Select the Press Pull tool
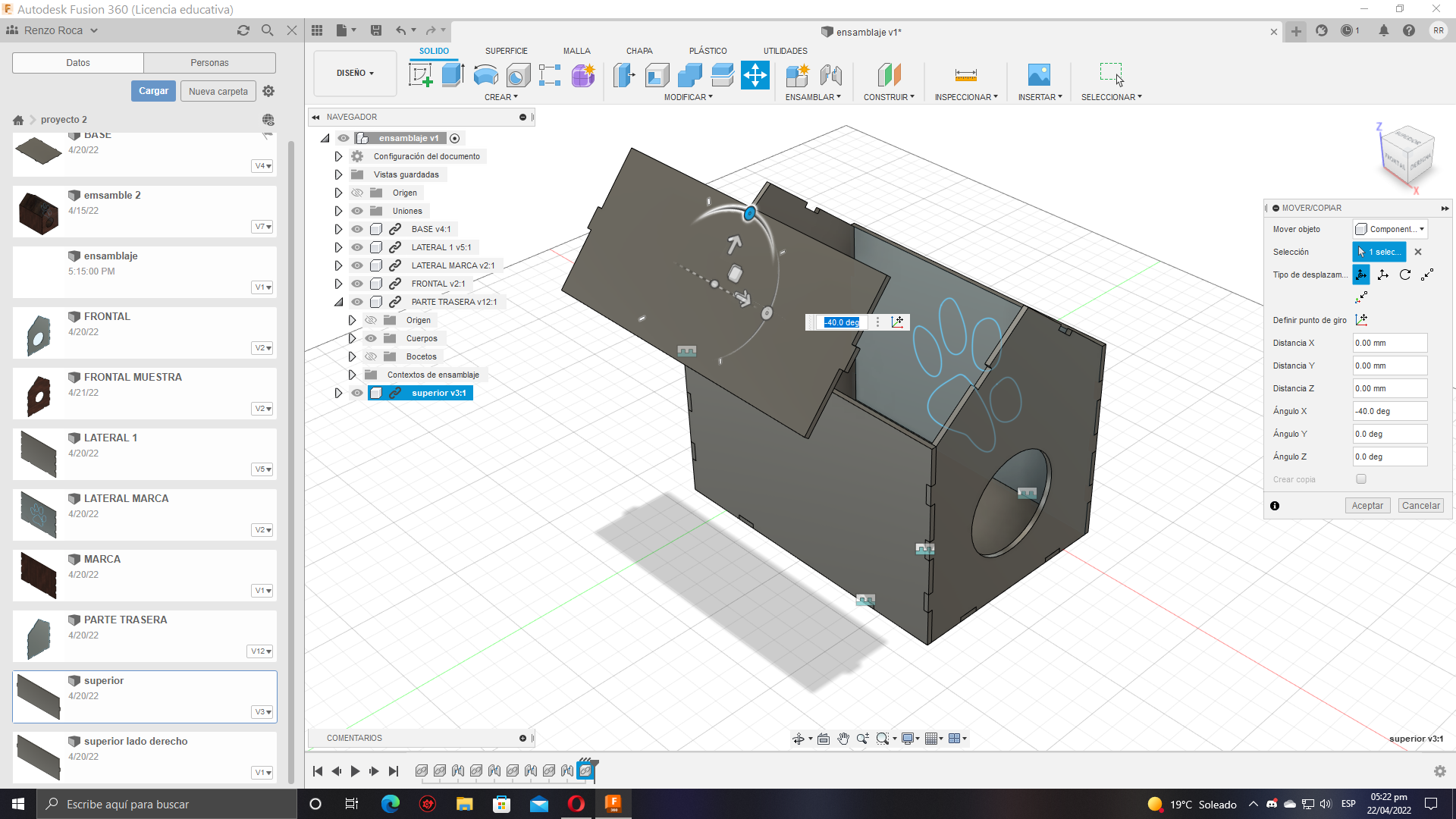The height and width of the screenshot is (819, 1456). click(623, 75)
